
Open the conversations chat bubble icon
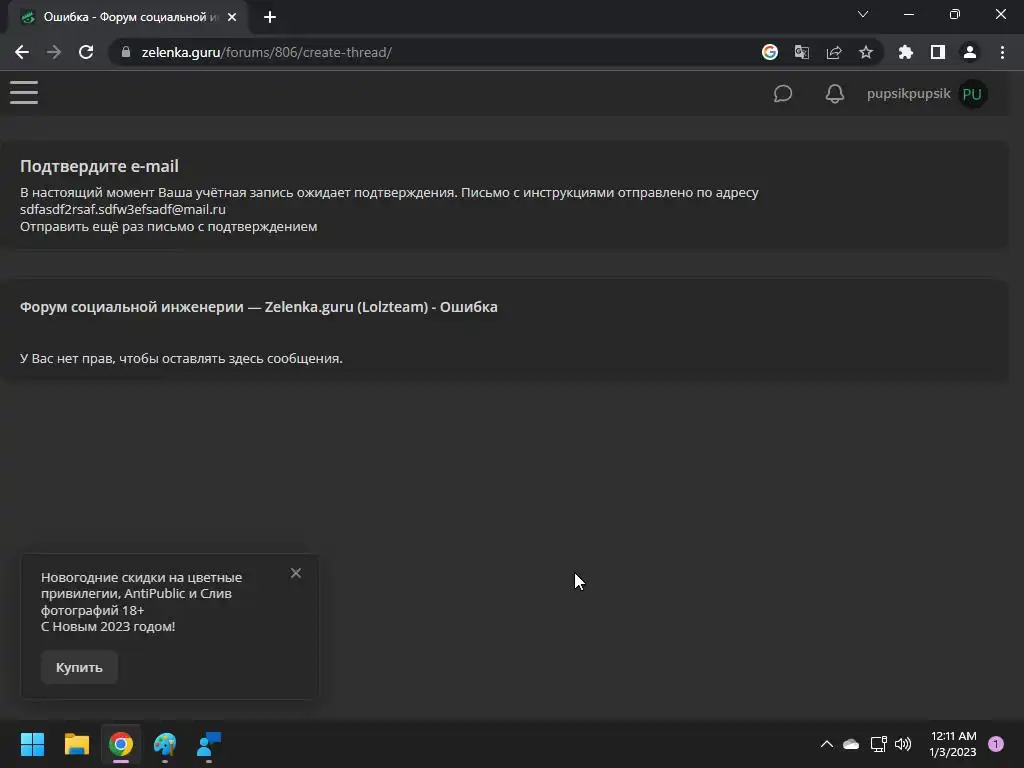tap(782, 93)
